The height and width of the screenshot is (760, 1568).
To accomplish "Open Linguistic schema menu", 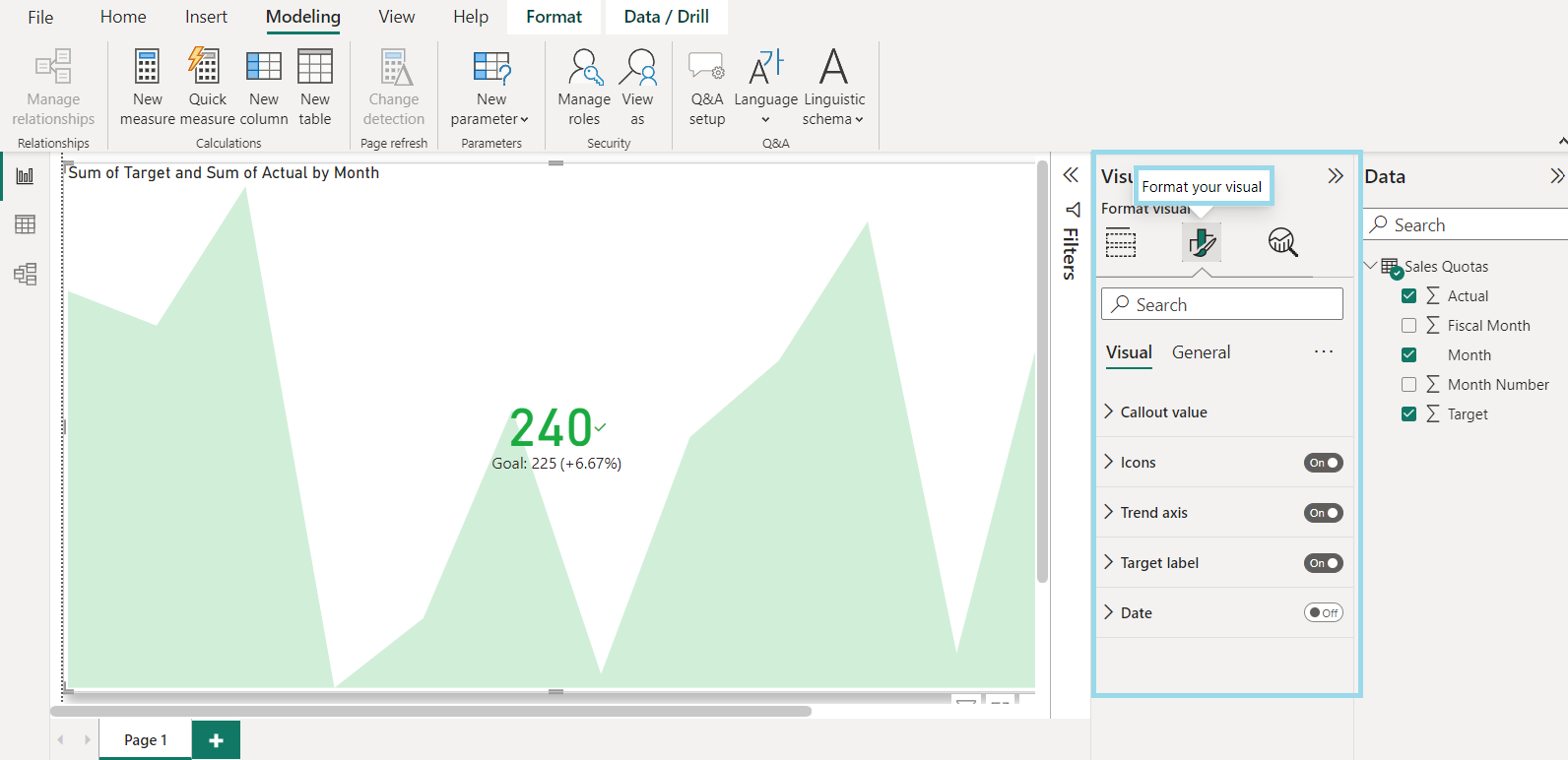I will click(833, 88).
